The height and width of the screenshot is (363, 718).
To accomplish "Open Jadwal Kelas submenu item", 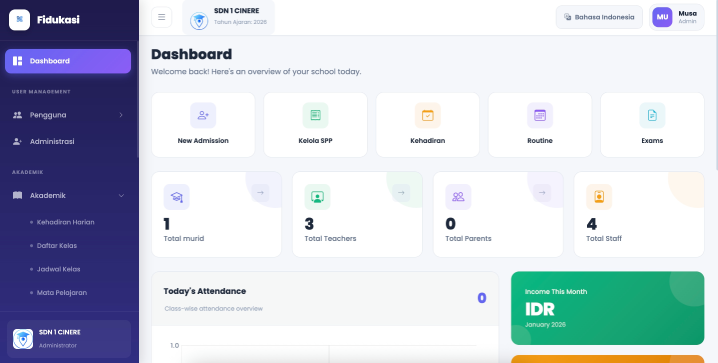I will (59, 269).
